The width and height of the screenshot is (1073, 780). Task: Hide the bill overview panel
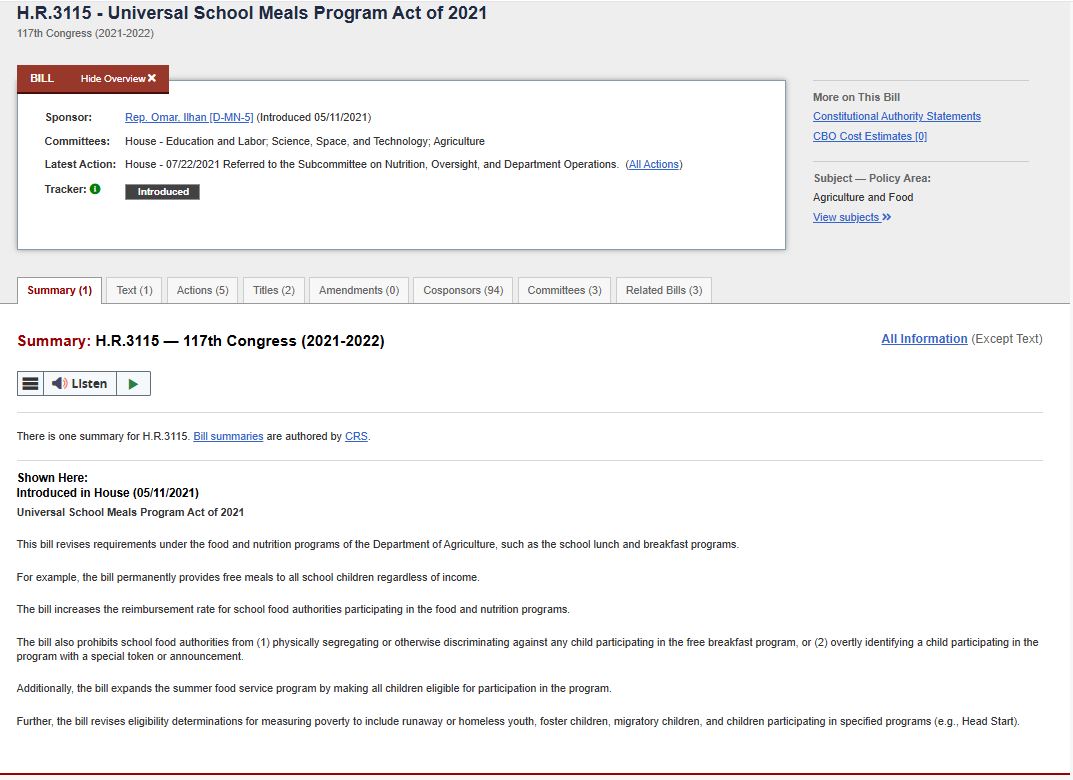pos(118,79)
